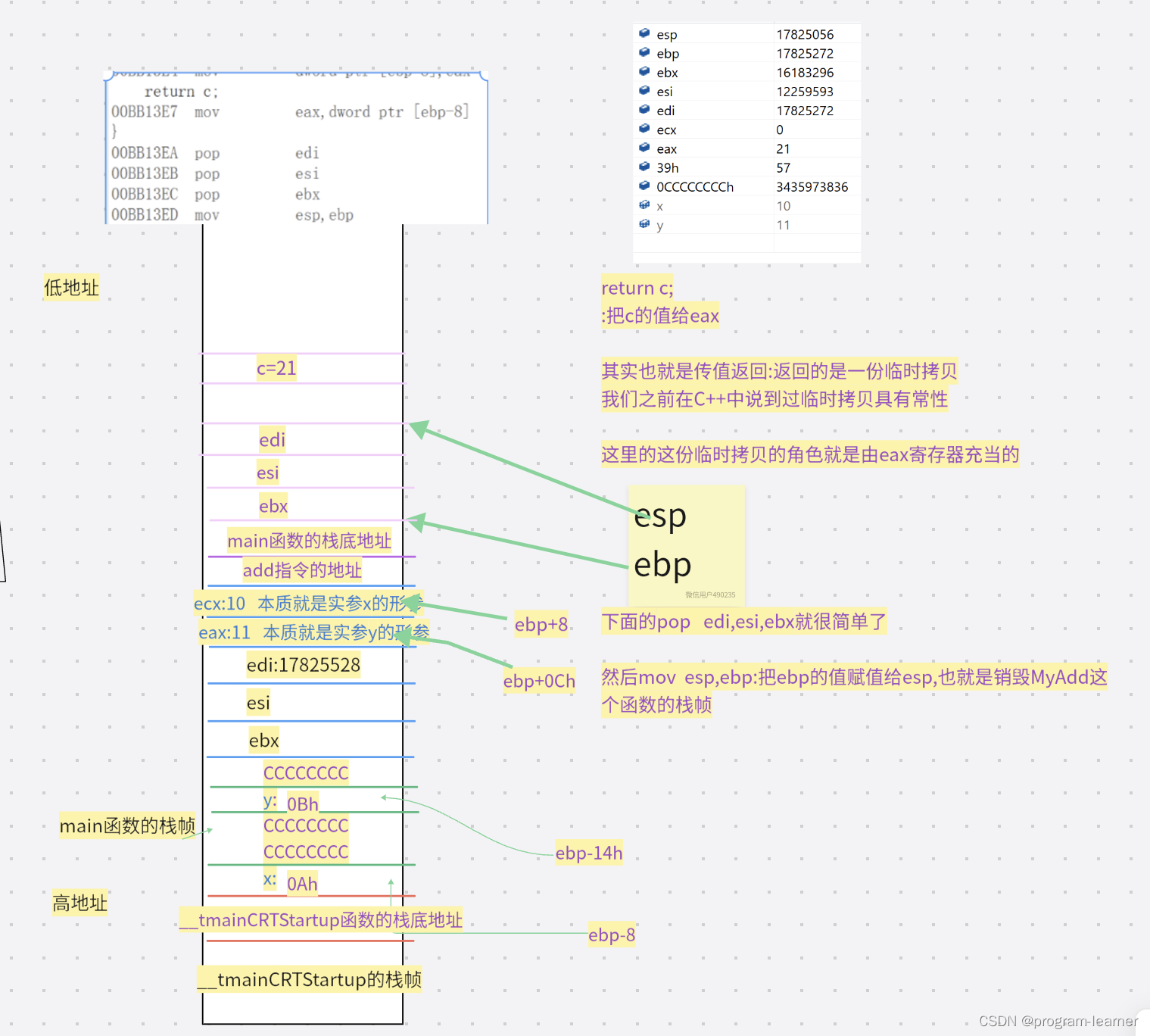Select the ebp+0Ch annotation label
This screenshot has width=1150, height=1036.
(539, 681)
